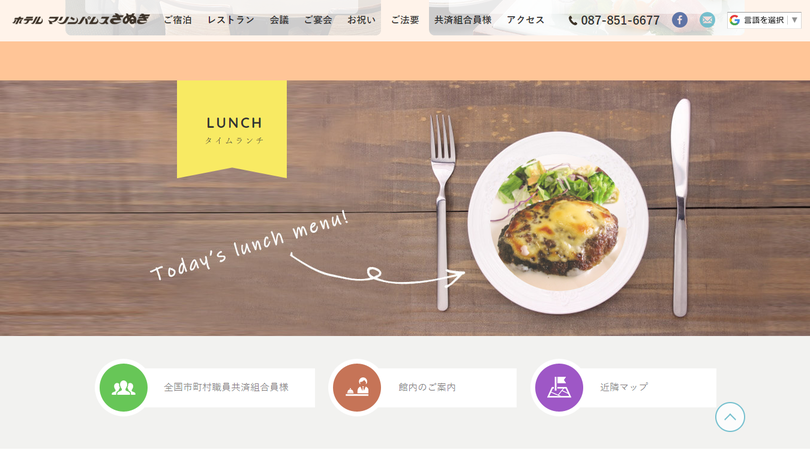Click the email envelope icon
Image resolution: width=810 pixels, height=456 pixels.
click(x=707, y=20)
